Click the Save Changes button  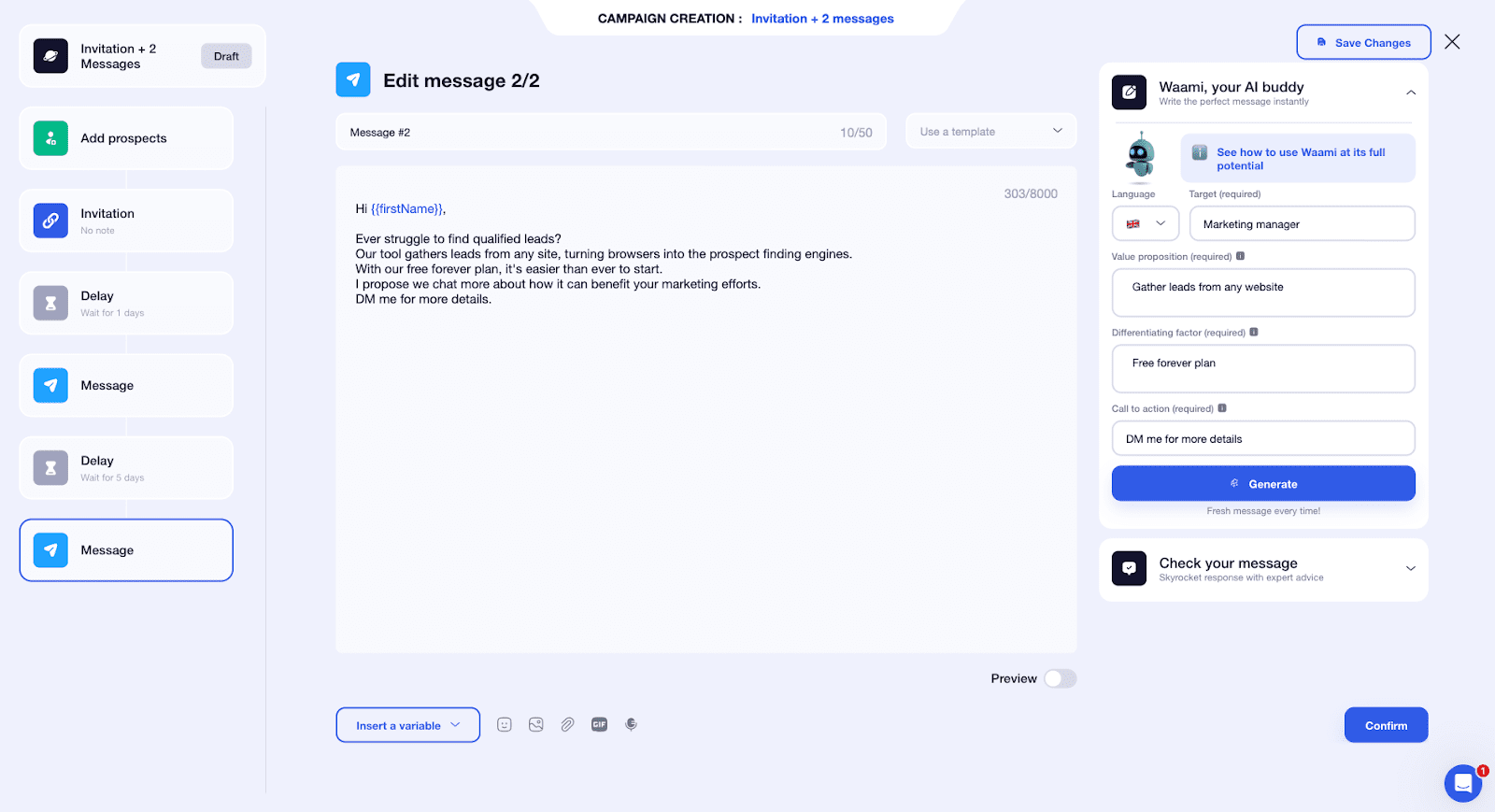(x=1363, y=42)
